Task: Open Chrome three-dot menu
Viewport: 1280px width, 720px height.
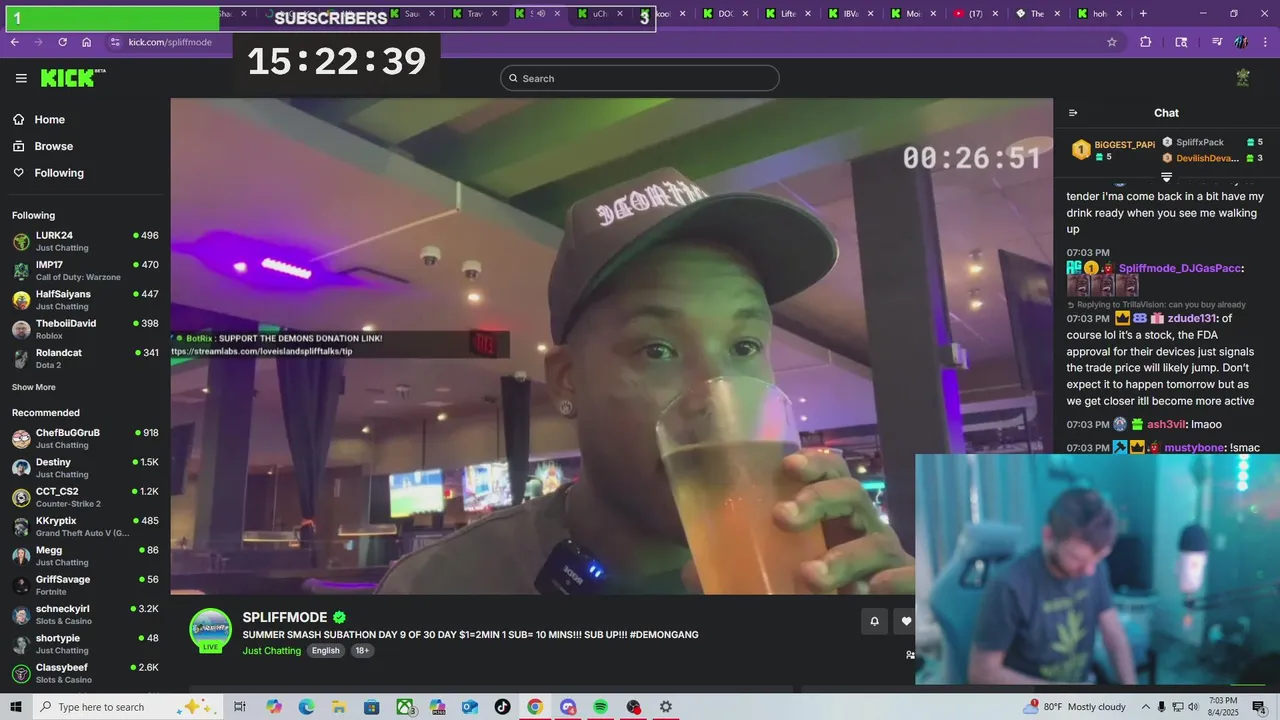Action: pos(1266,42)
